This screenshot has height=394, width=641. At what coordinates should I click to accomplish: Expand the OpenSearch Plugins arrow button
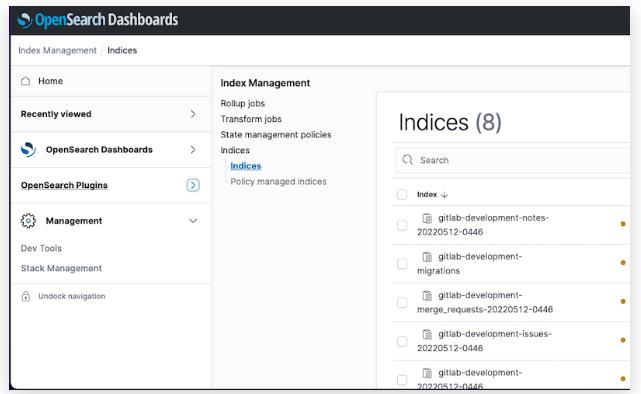point(193,185)
